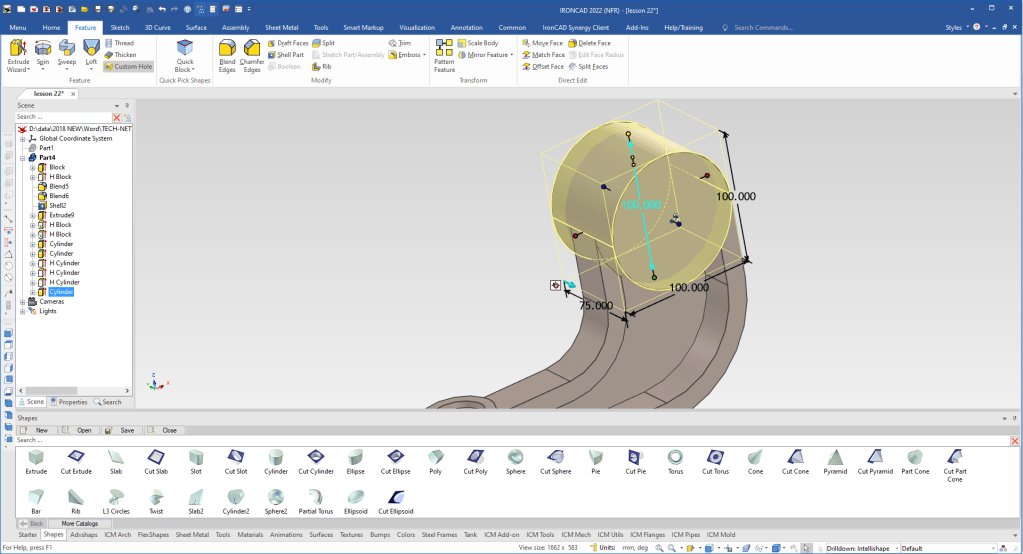Viewport: 1023px width, 554px height.
Task: Open the Pattern Feature tool
Action: coord(444,55)
